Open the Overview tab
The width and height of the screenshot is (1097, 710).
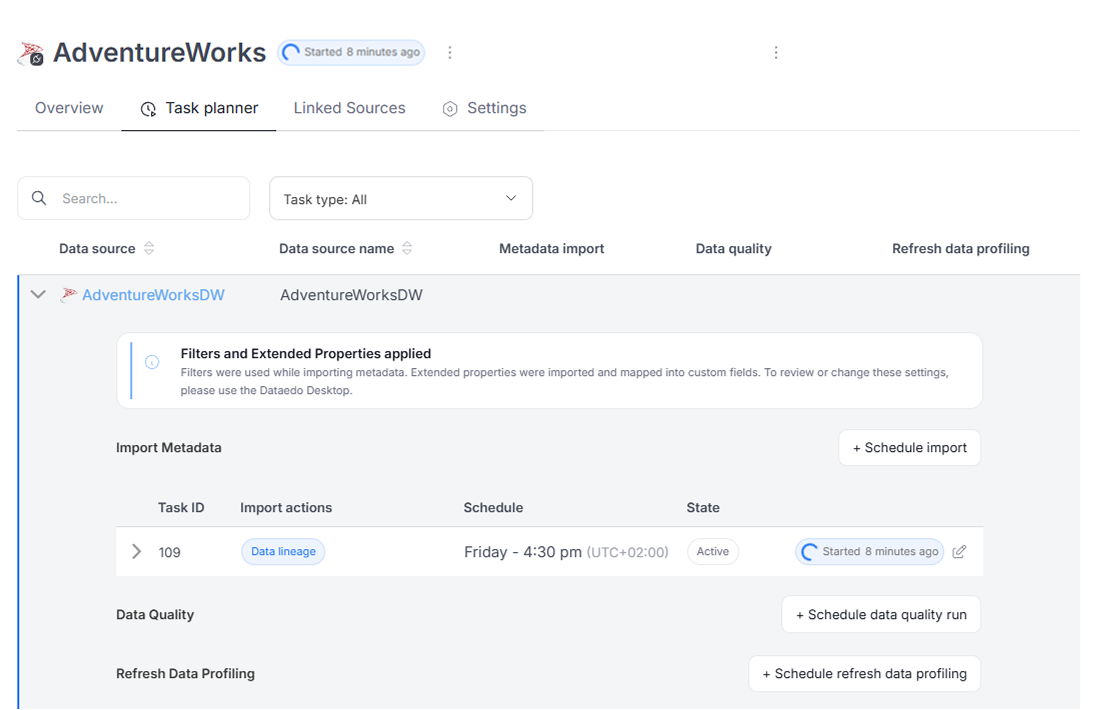69,108
